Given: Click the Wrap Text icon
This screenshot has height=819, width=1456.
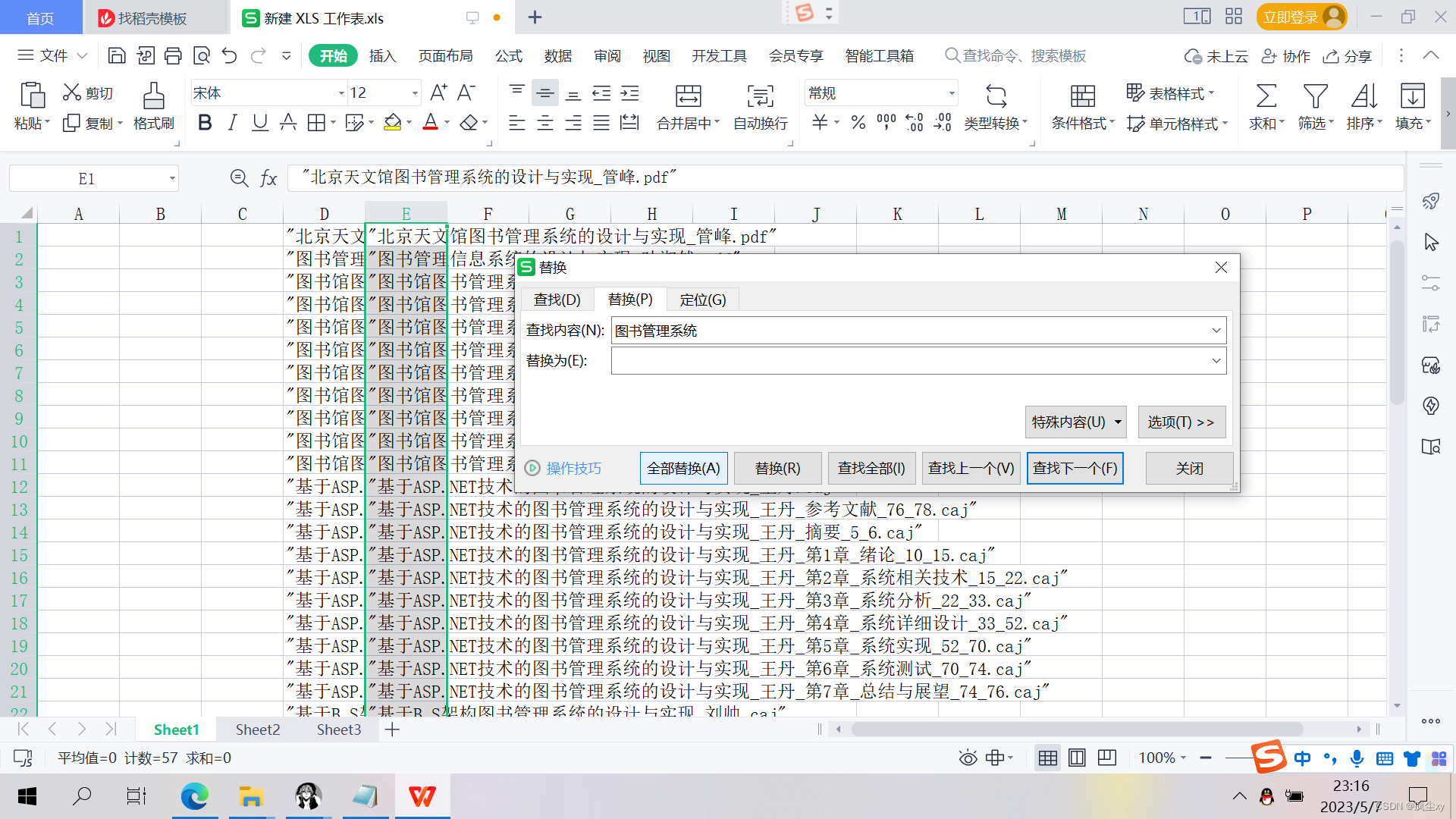Looking at the screenshot, I should [760, 97].
